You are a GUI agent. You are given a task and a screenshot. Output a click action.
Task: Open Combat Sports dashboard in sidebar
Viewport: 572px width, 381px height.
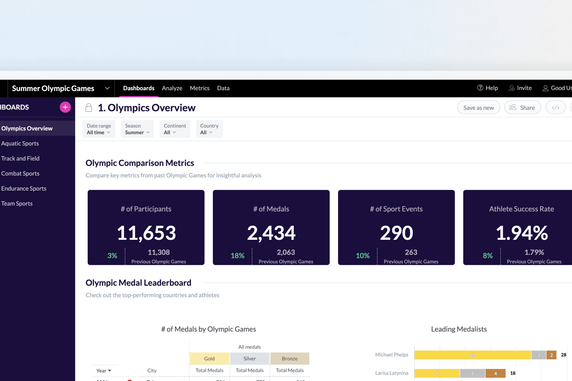(20, 173)
